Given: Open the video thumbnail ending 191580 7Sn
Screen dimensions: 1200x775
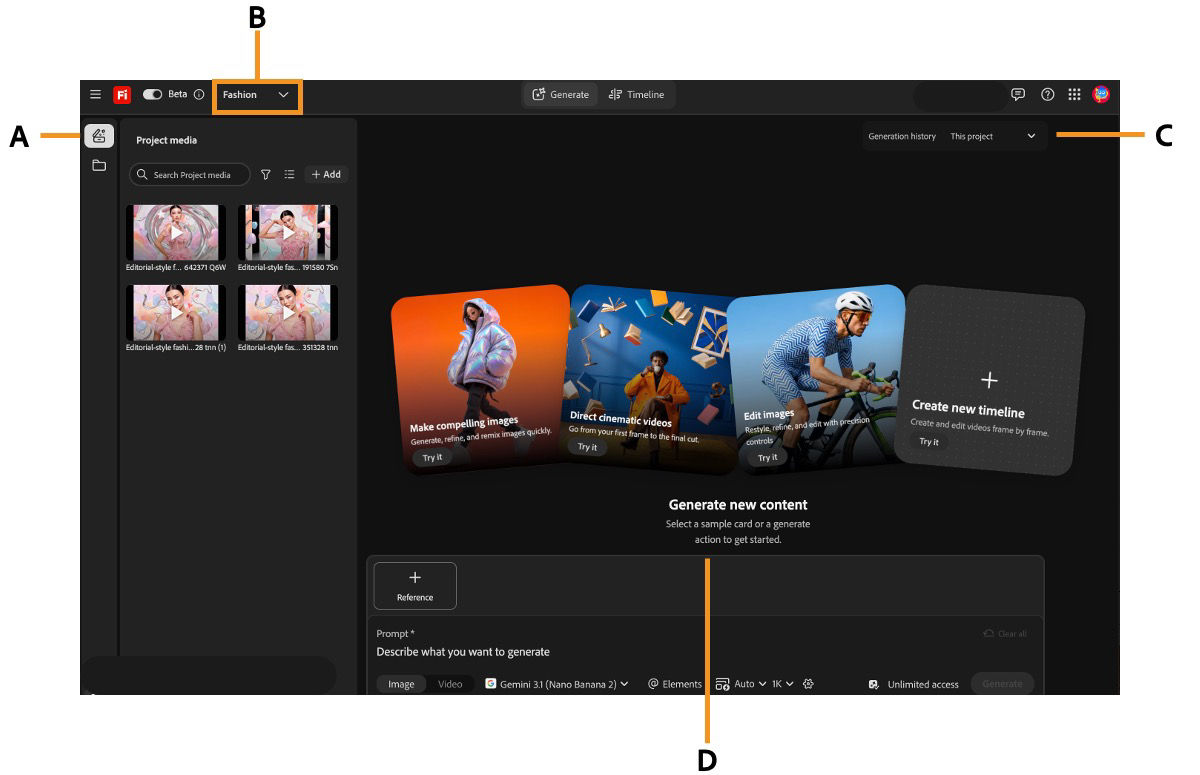Looking at the screenshot, I should (x=288, y=233).
